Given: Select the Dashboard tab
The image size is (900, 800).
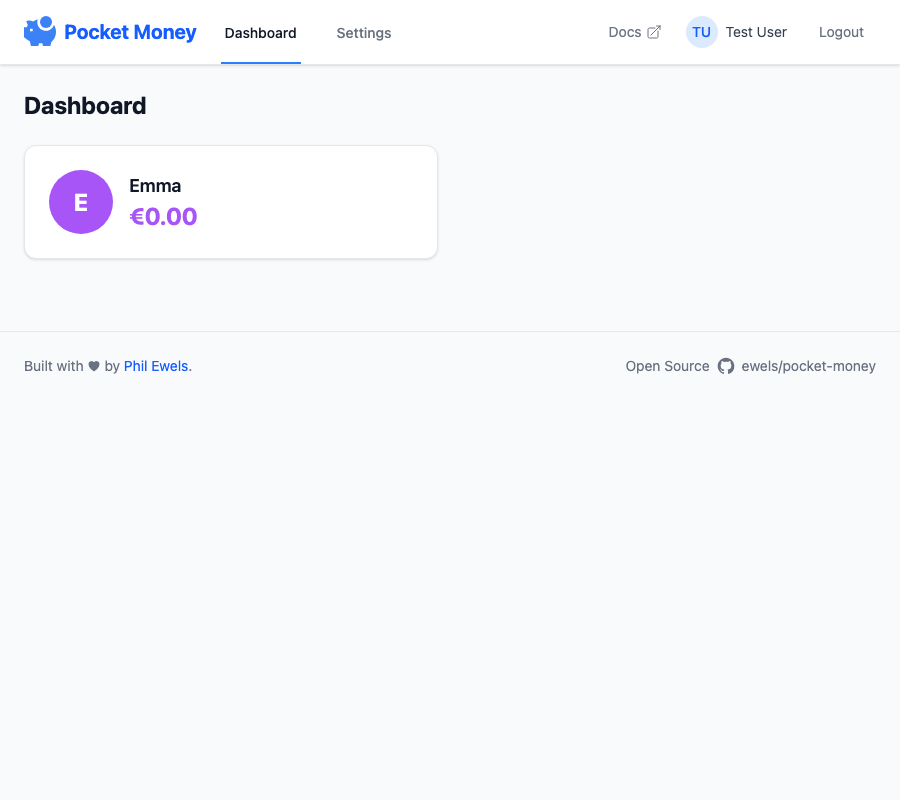Looking at the screenshot, I should [x=260, y=32].
